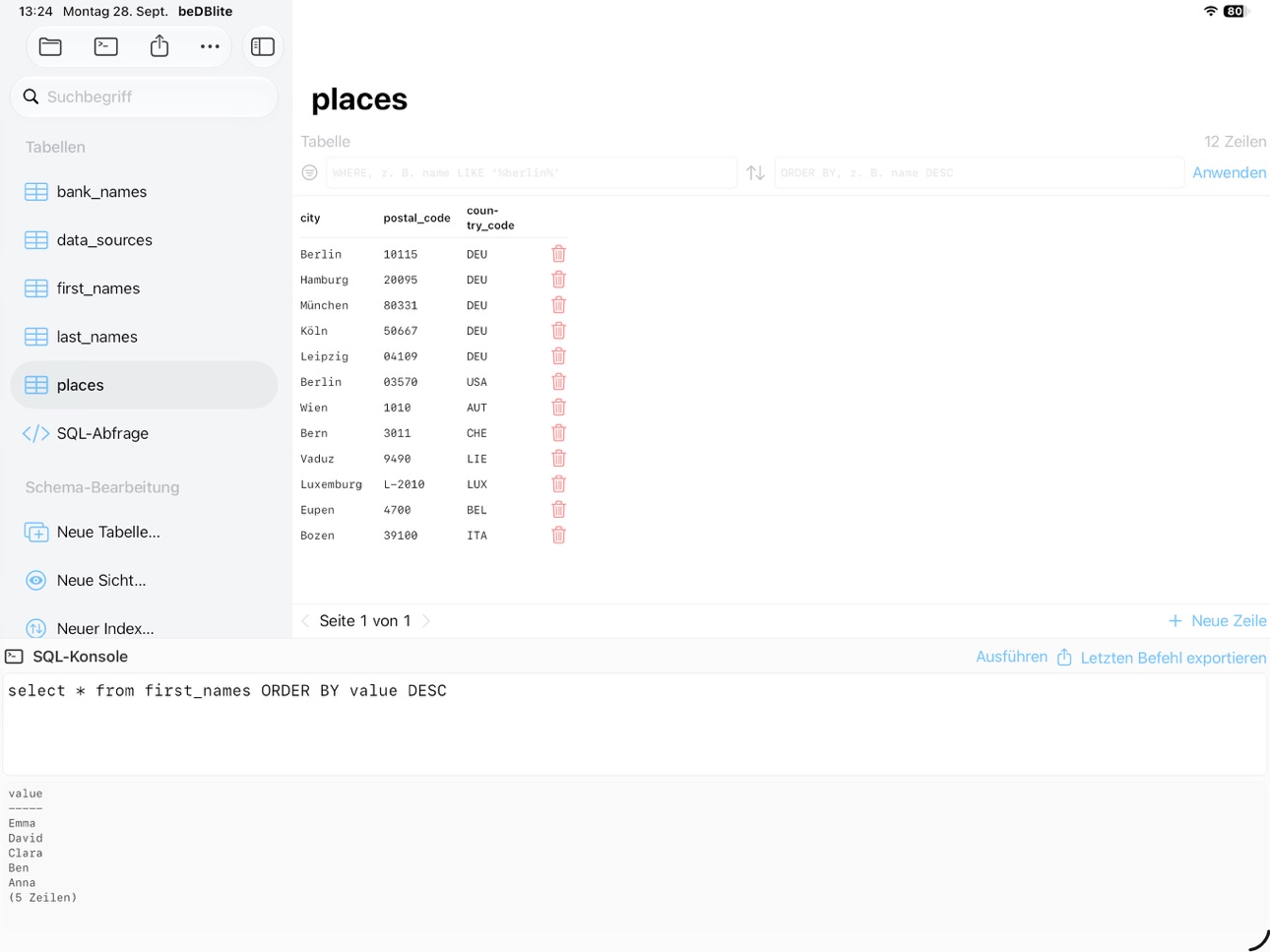Viewport: 1270px width, 952px height.
Task: Click the ORDER BY input field
Action: tap(979, 172)
